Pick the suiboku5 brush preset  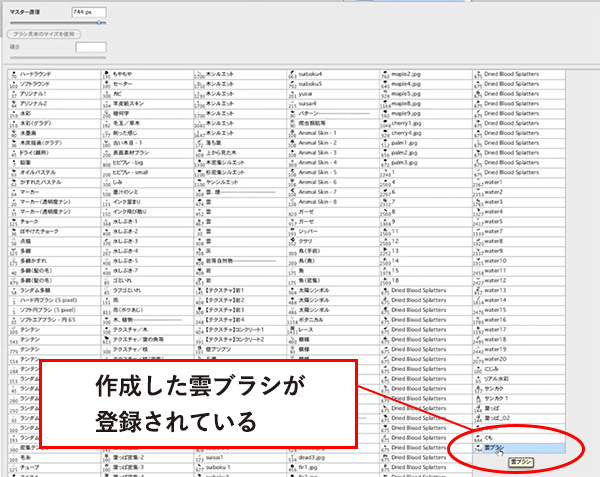tap(333, 84)
